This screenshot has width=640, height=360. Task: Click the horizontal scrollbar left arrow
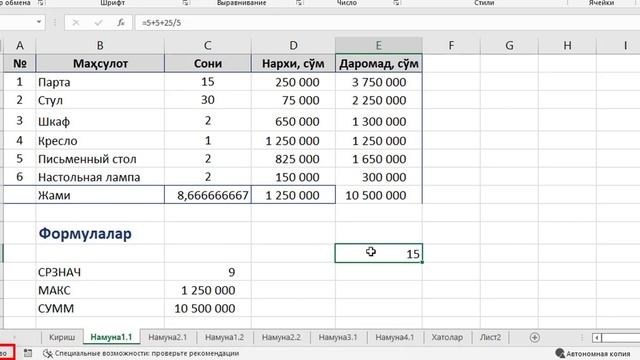point(597,338)
